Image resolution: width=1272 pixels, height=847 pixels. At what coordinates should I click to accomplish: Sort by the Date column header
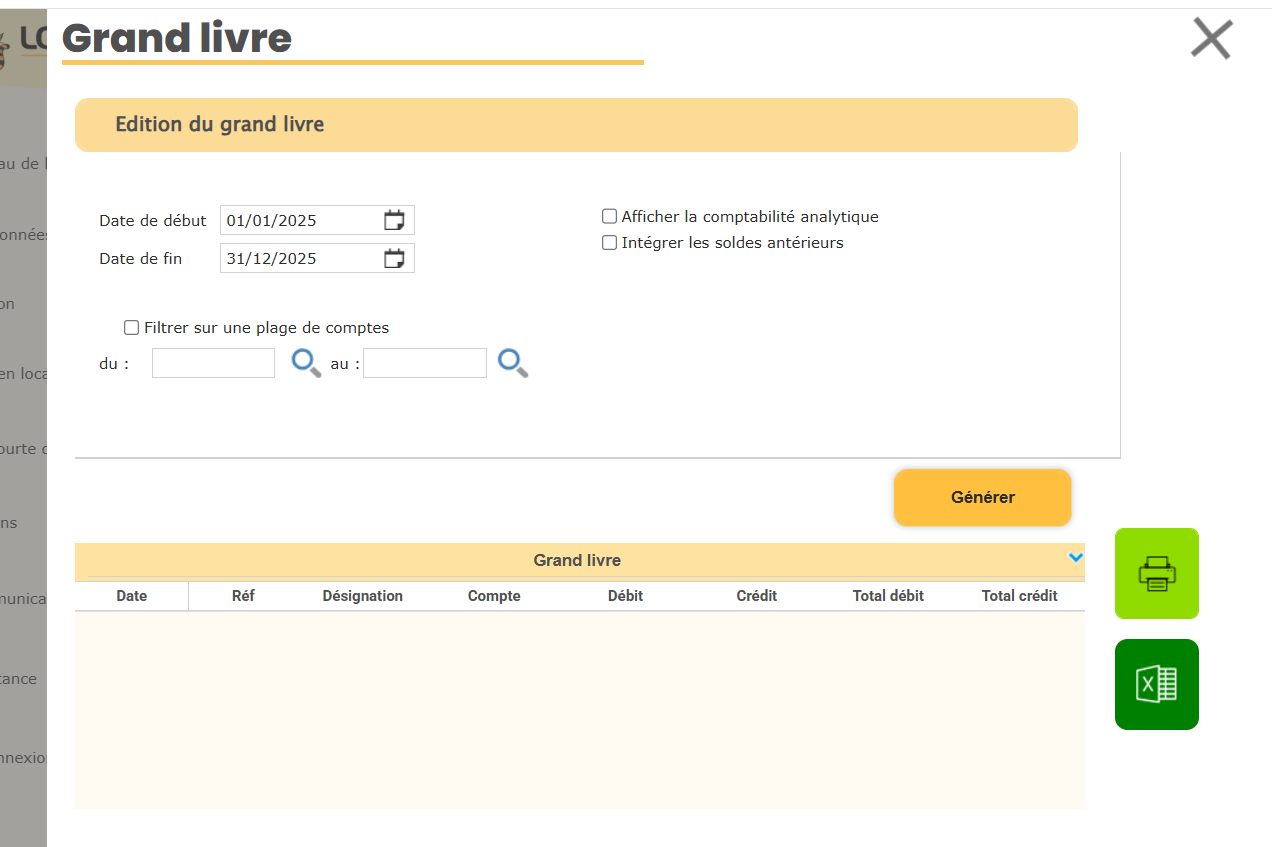coord(131,596)
